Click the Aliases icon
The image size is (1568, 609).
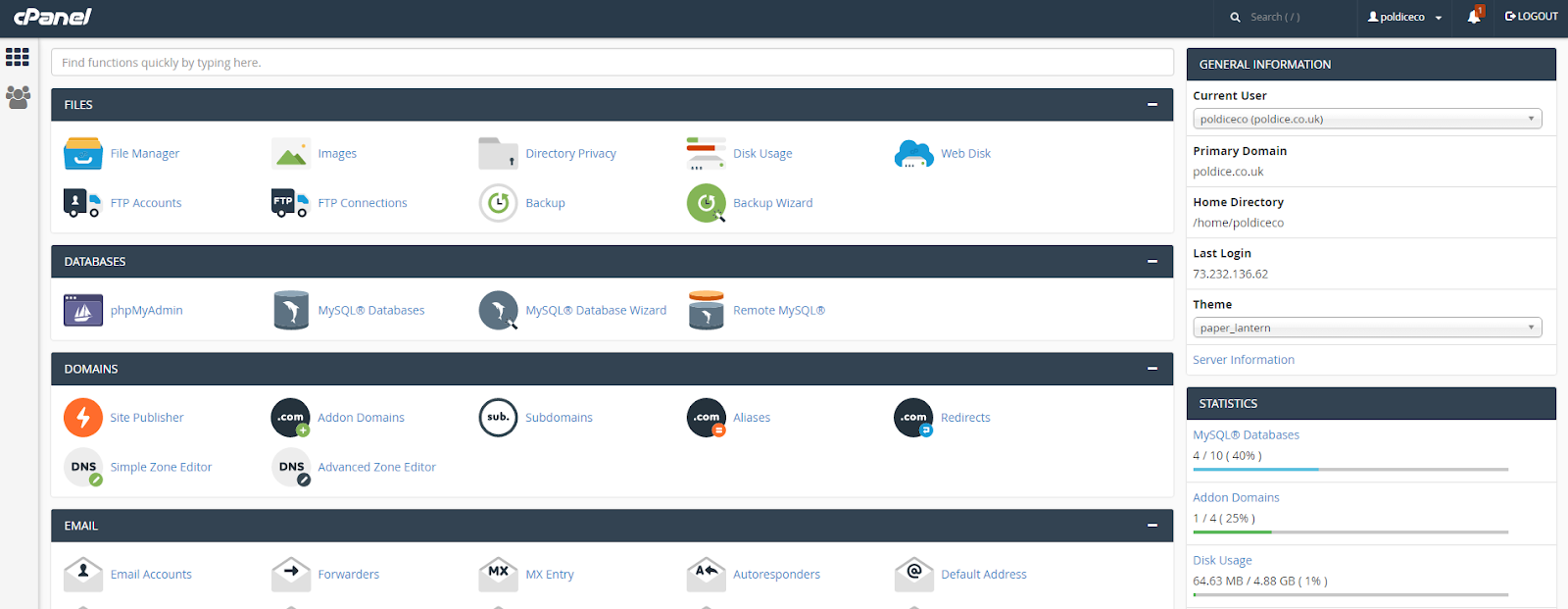tap(706, 417)
